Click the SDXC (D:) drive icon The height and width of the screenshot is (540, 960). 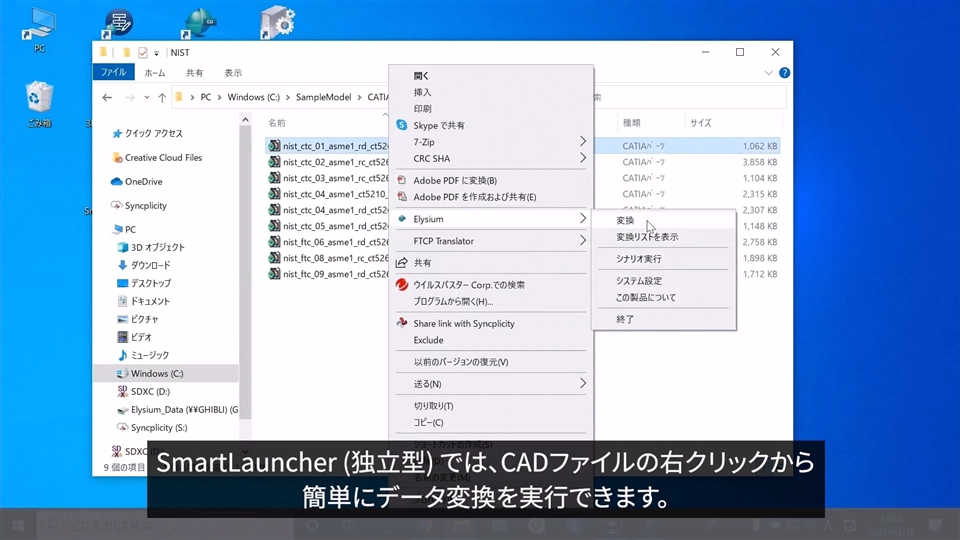pos(122,391)
